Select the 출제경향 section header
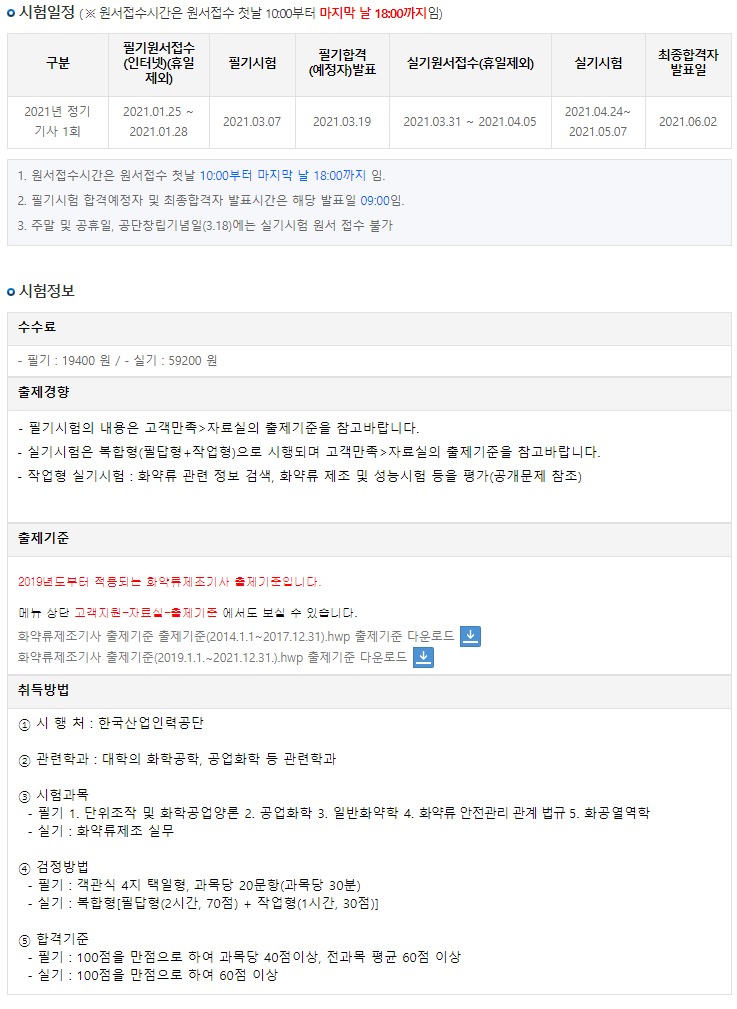737x1009 pixels. 44,391
